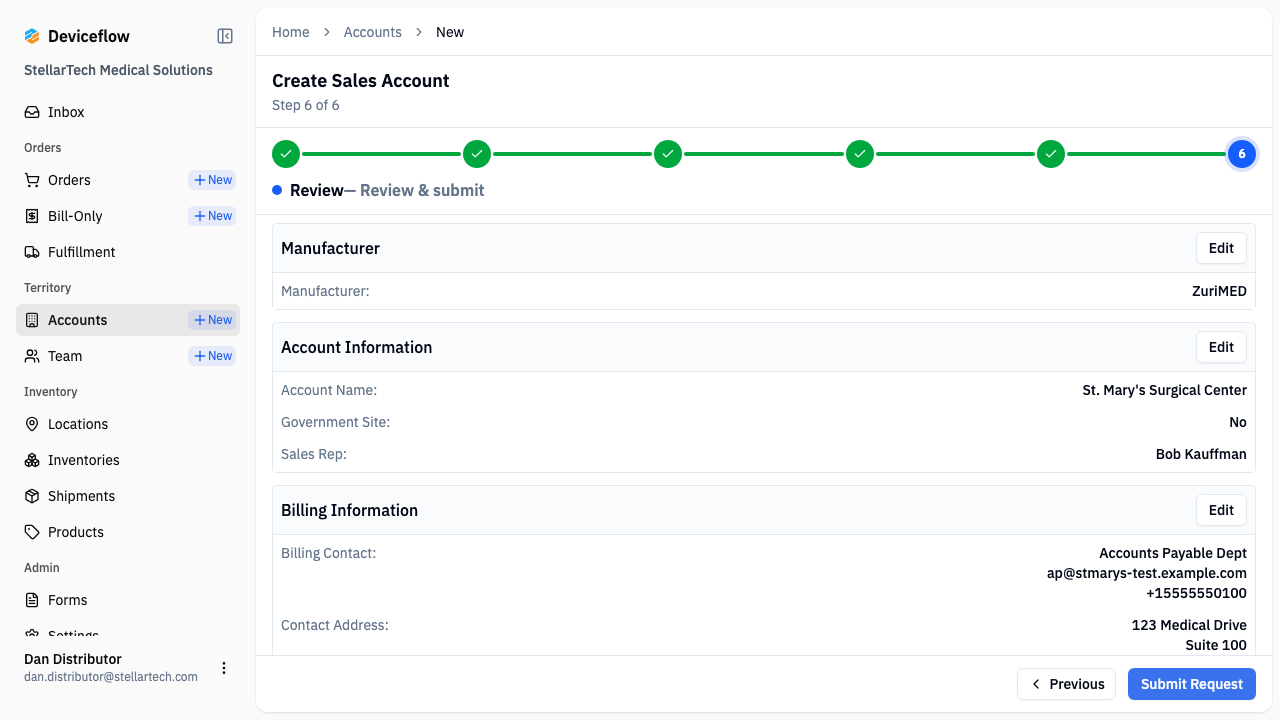Select step 6 circle in the progress bar
This screenshot has height=720, width=1280.
pos(1242,154)
